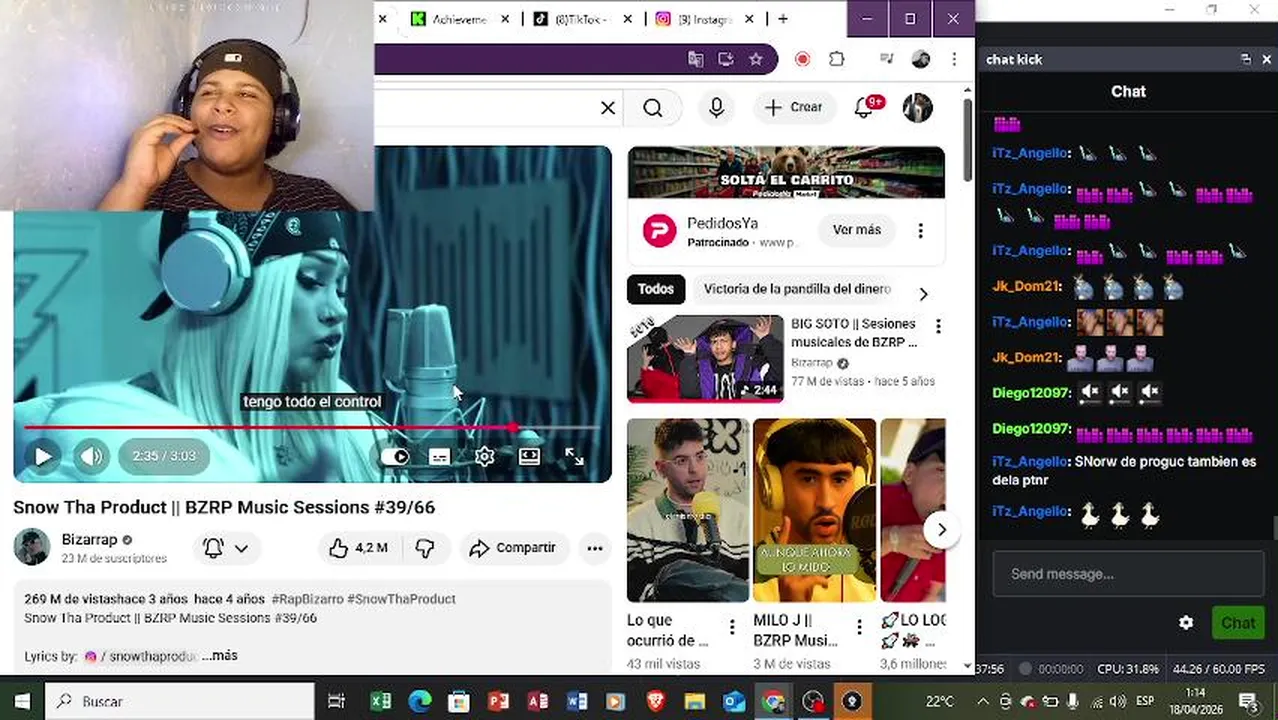This screenshot has width=1278, height=720.
Task: Open the notification bell dropdown for Bizarrap
Action: click(x=226, y=548)
